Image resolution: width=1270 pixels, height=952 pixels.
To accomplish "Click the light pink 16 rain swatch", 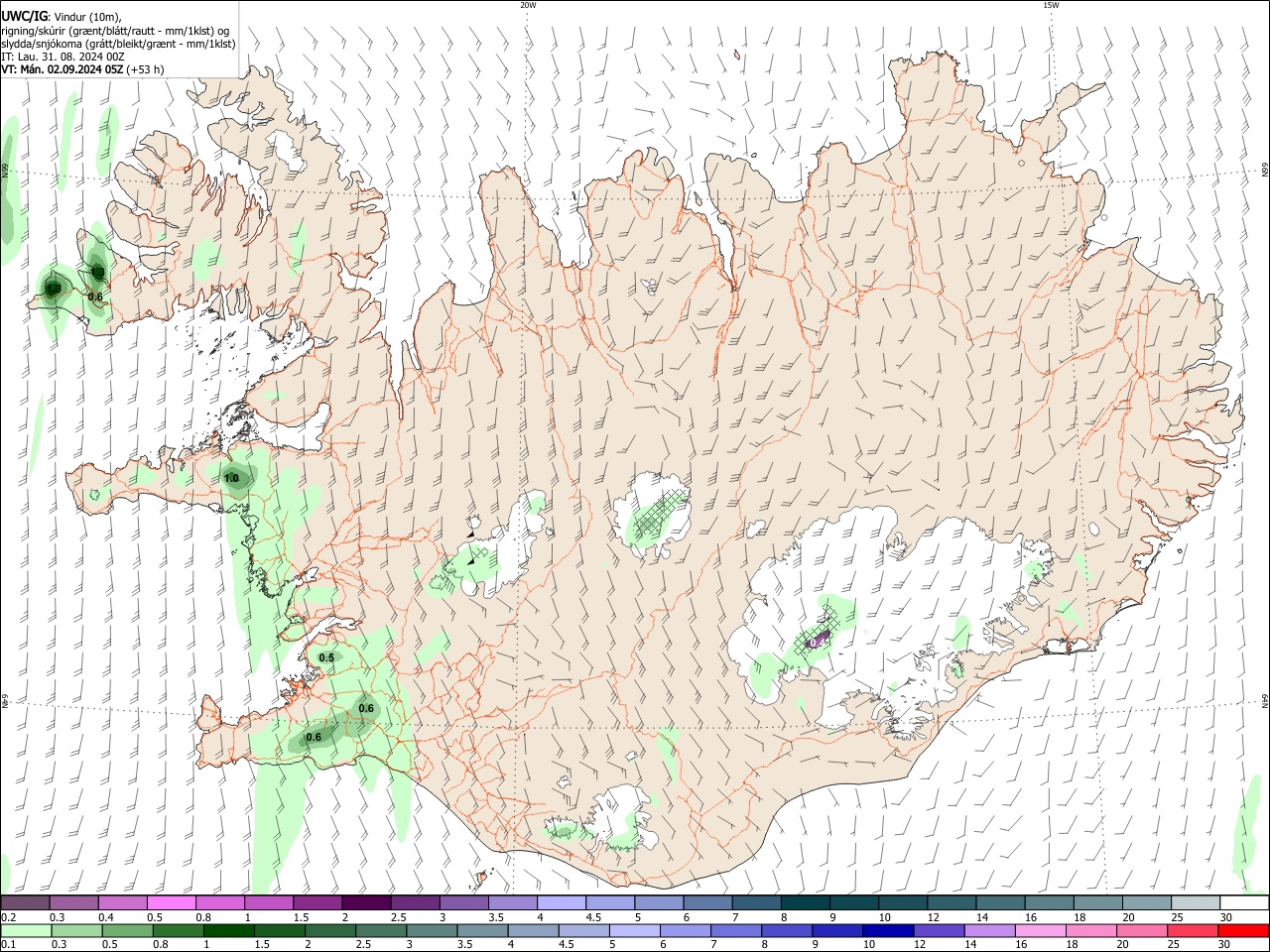I will (1040, 930).
